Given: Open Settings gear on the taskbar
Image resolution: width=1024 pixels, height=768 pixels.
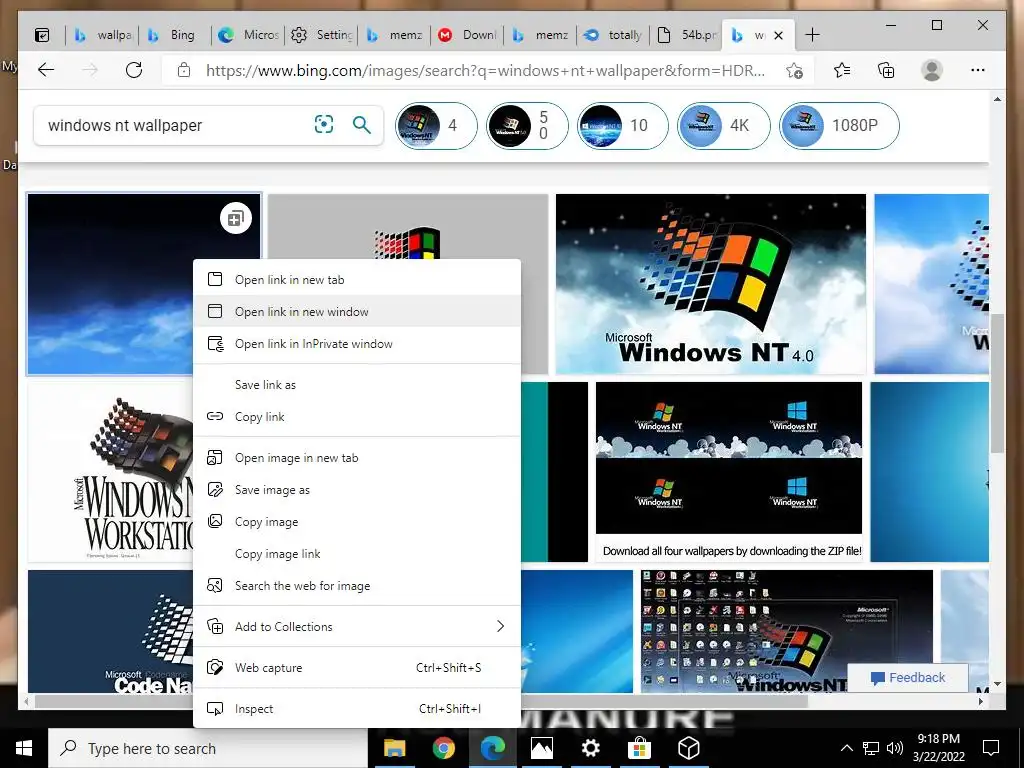Looking at the screenshot, I should tap(590, 748).
